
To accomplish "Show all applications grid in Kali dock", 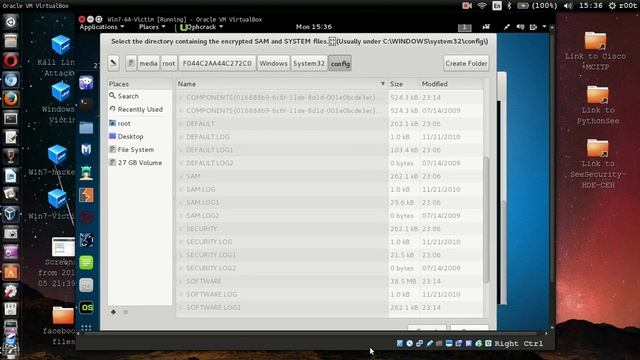I will click(x=86, y=327).
